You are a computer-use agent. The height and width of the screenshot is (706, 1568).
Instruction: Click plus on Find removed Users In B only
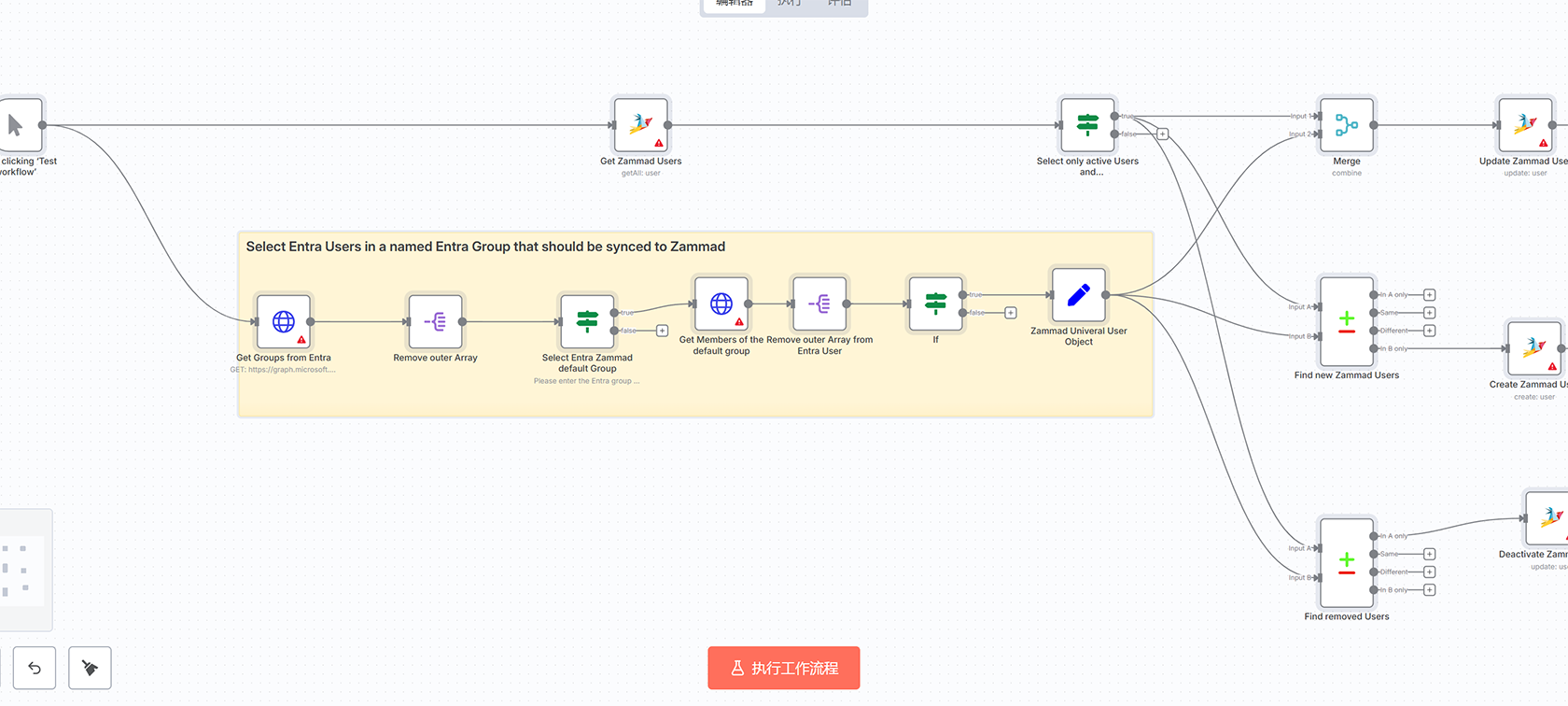point(1429,590)
